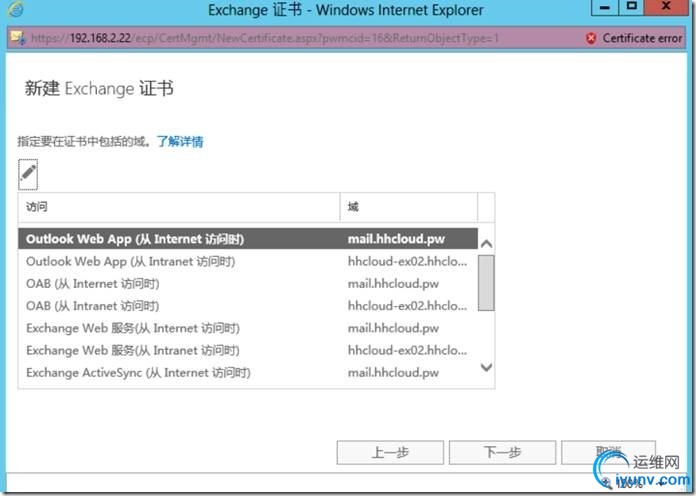
Task: Click the page icon in address bar
Action: 18,38
